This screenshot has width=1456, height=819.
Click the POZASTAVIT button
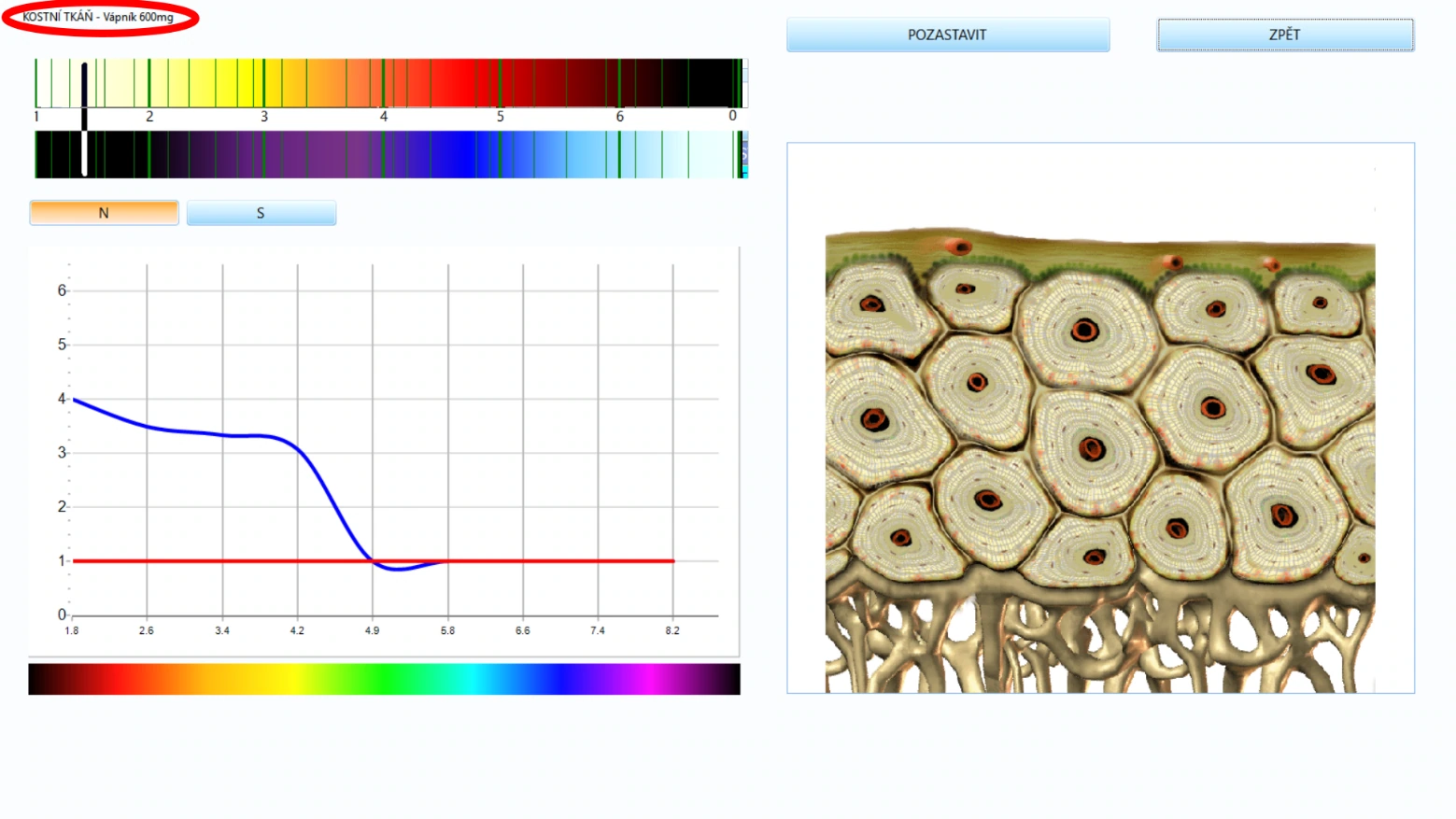(x=948, y=35)
